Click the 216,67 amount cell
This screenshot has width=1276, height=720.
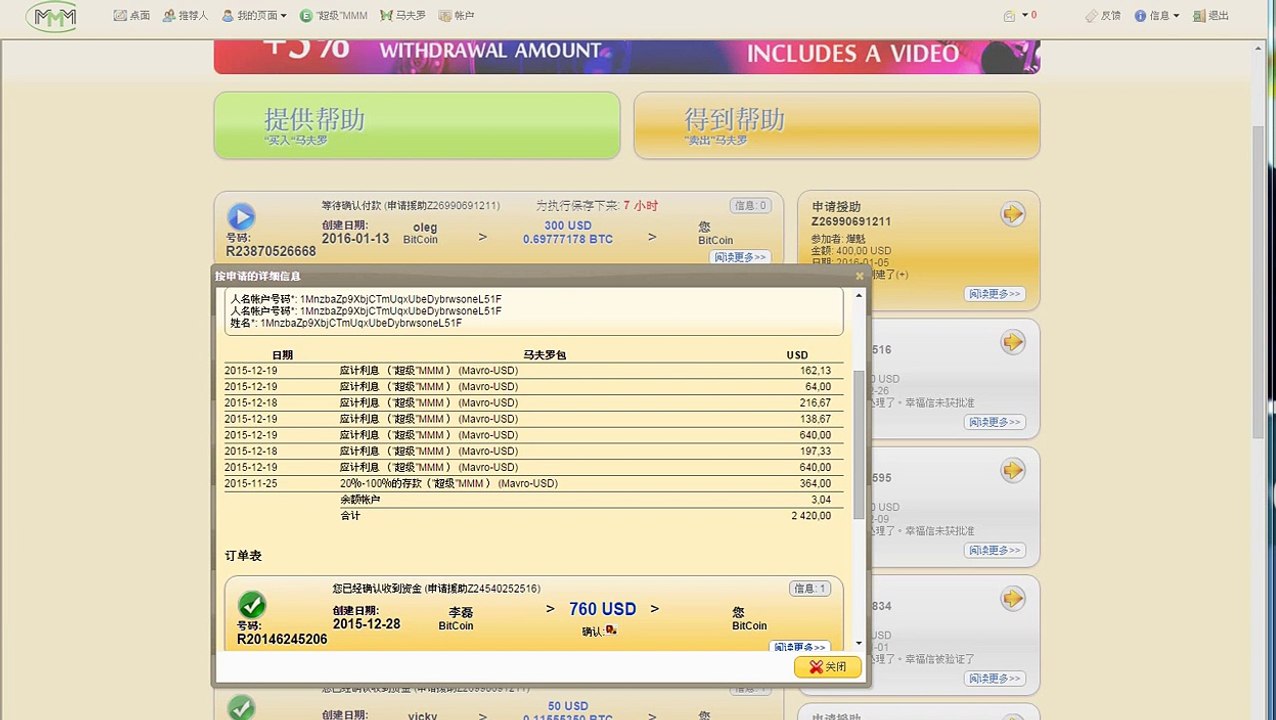[815, 403]
